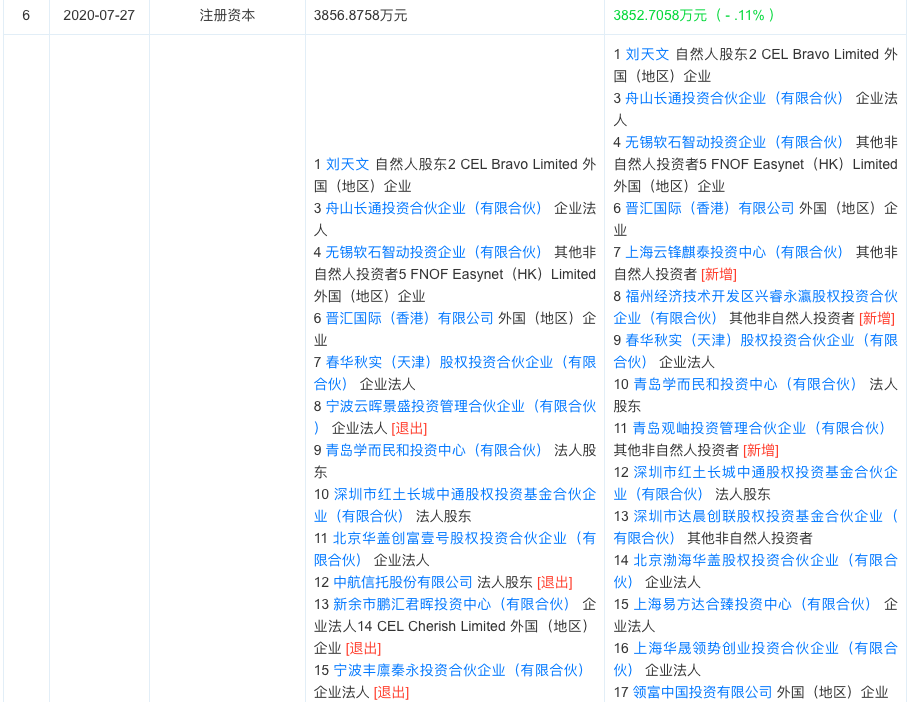Click entry 10 青岛学而民和投资中心 link

(x=745, y=385)
